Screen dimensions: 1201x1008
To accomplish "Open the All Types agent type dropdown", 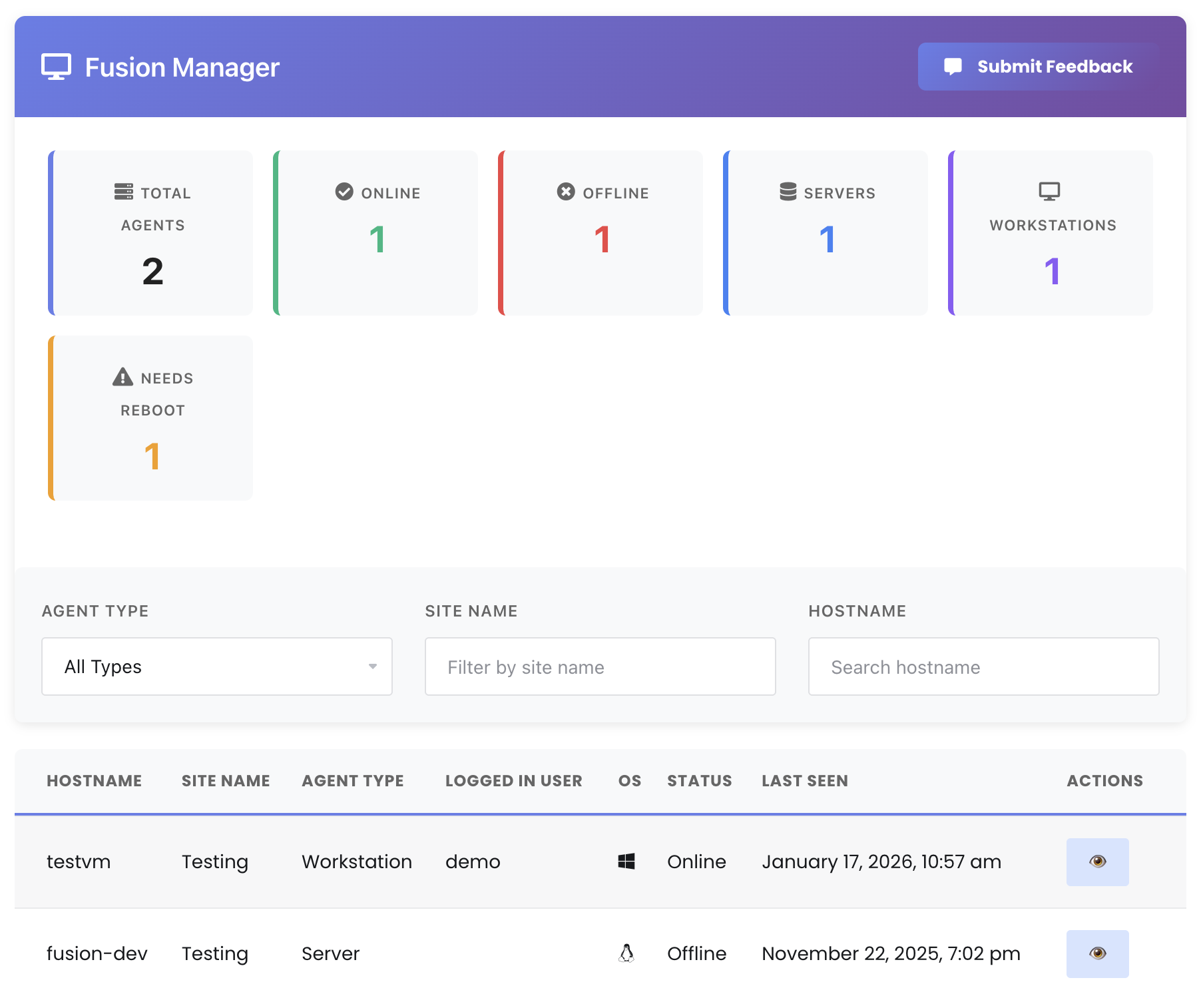I will tap(217, 666).
